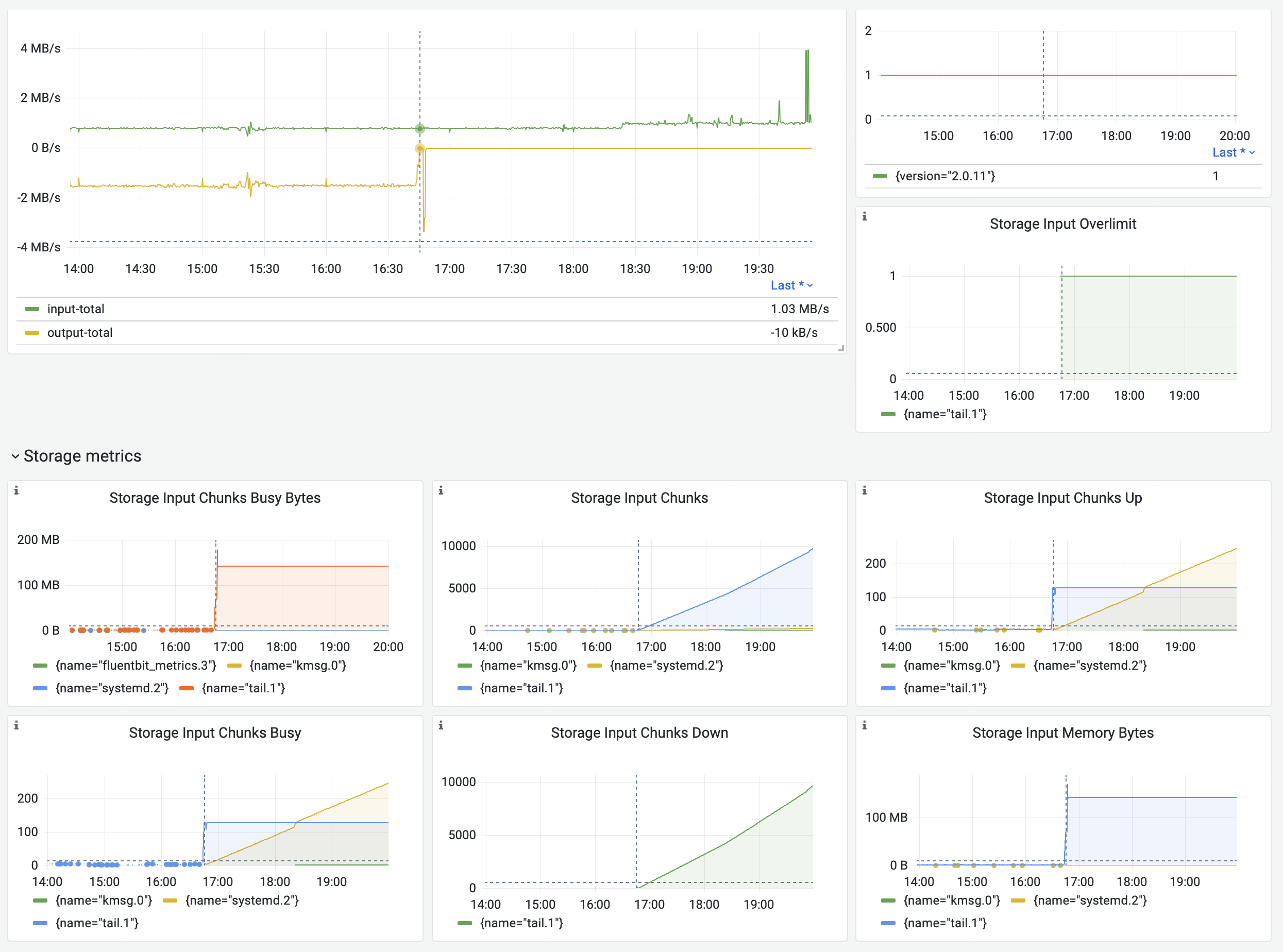Open the Last calculation dropdown on the main panel
The height and width of the screenshot is (952, 1283).
point(792,285)
